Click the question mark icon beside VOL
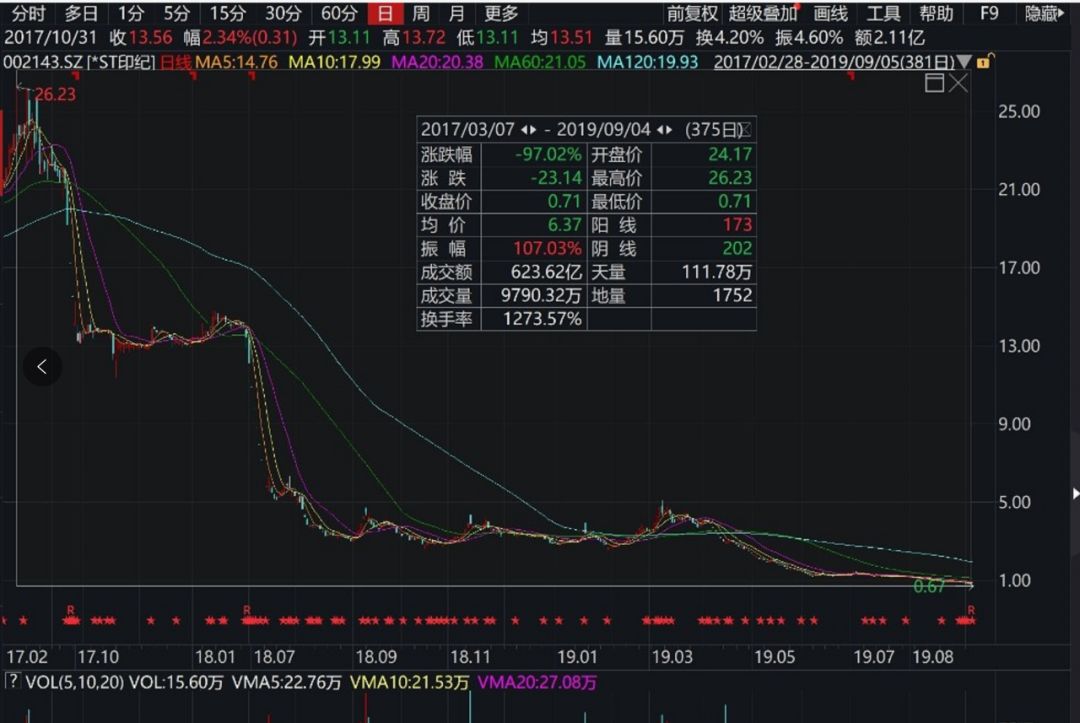 [12, 682]
